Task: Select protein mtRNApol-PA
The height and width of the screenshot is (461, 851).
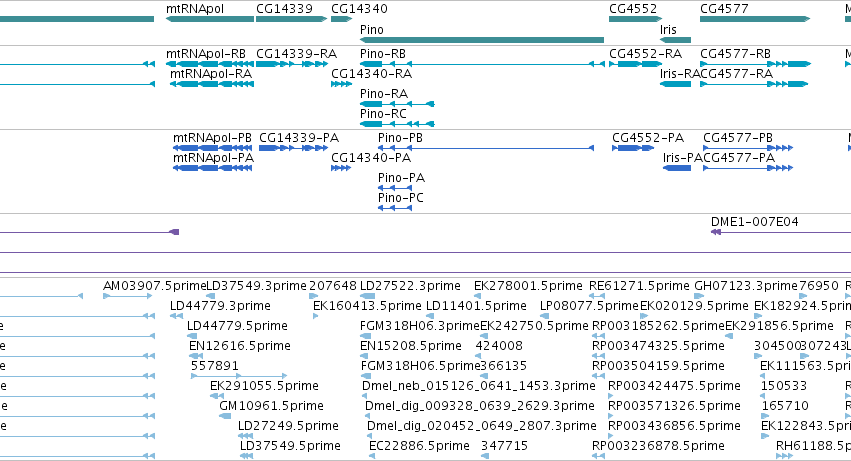Action: [213, 158]
